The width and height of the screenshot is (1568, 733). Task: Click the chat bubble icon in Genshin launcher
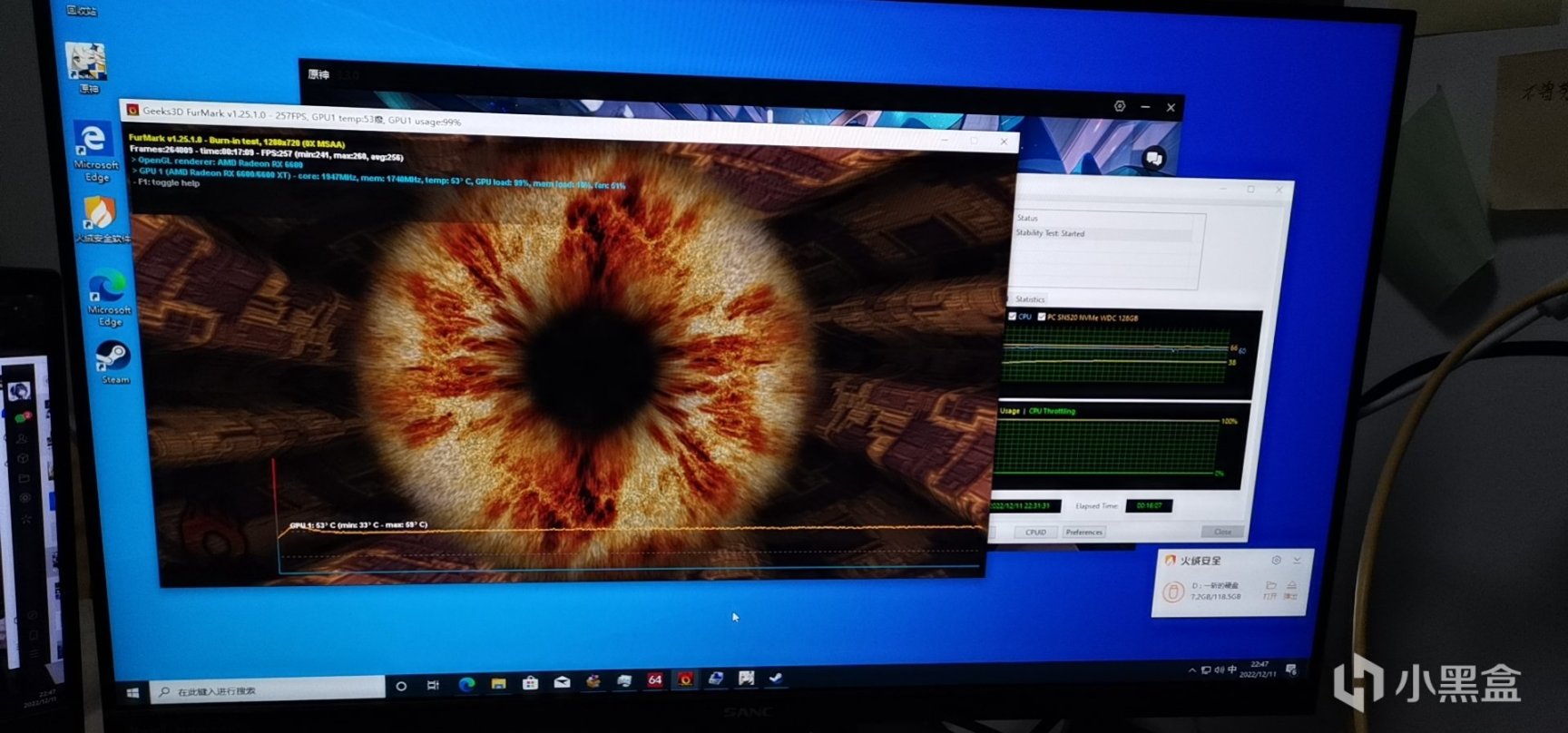pos(1153,158)
